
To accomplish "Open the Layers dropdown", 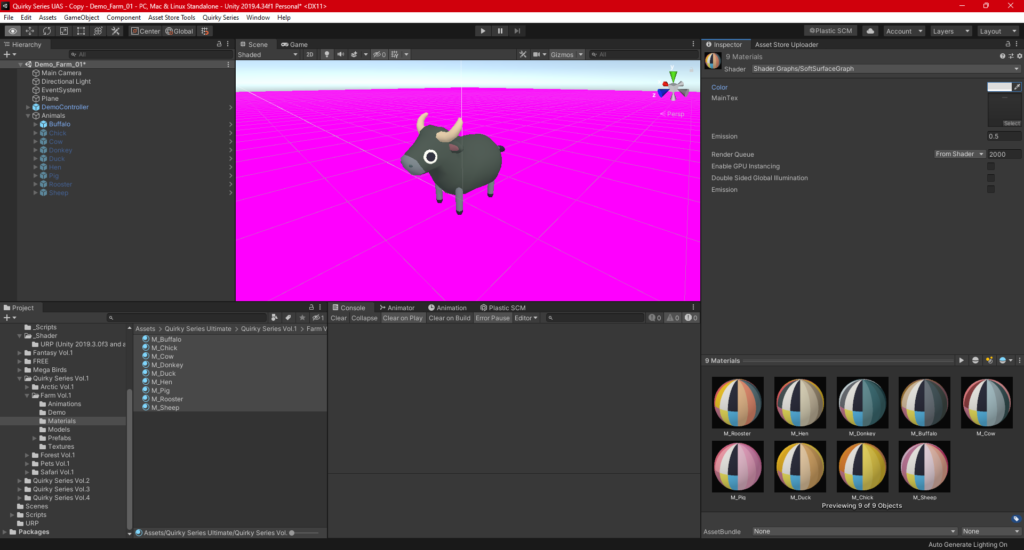I will [950, 31].
